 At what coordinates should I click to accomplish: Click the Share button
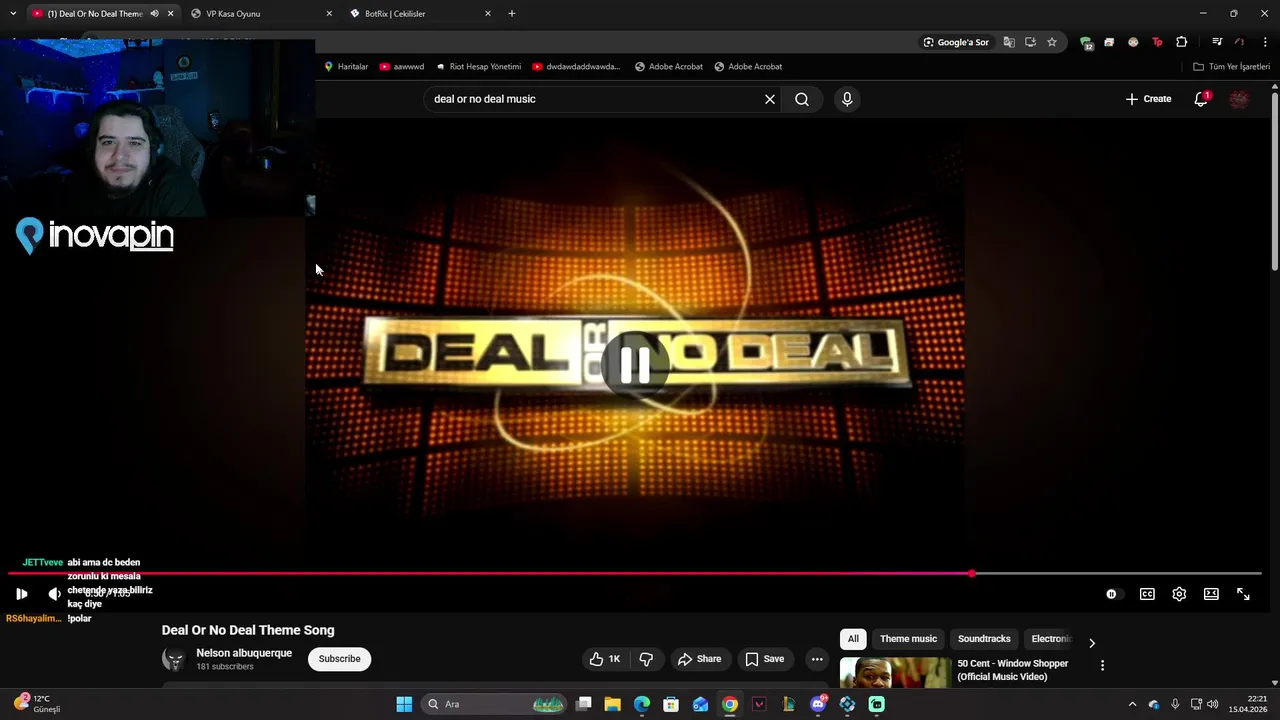pos(699,659)
